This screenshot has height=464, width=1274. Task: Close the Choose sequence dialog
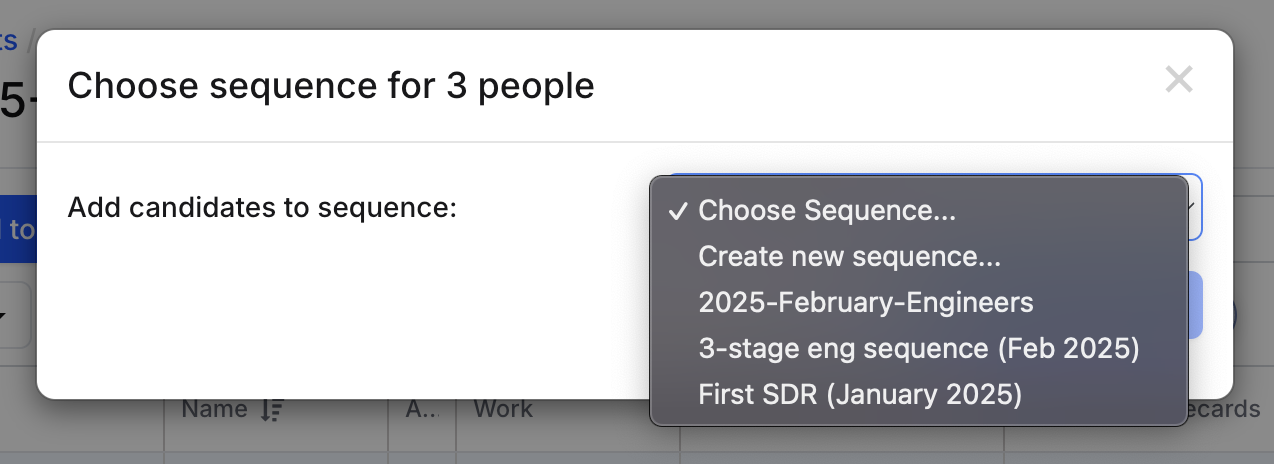click(x=1179, y=80)
